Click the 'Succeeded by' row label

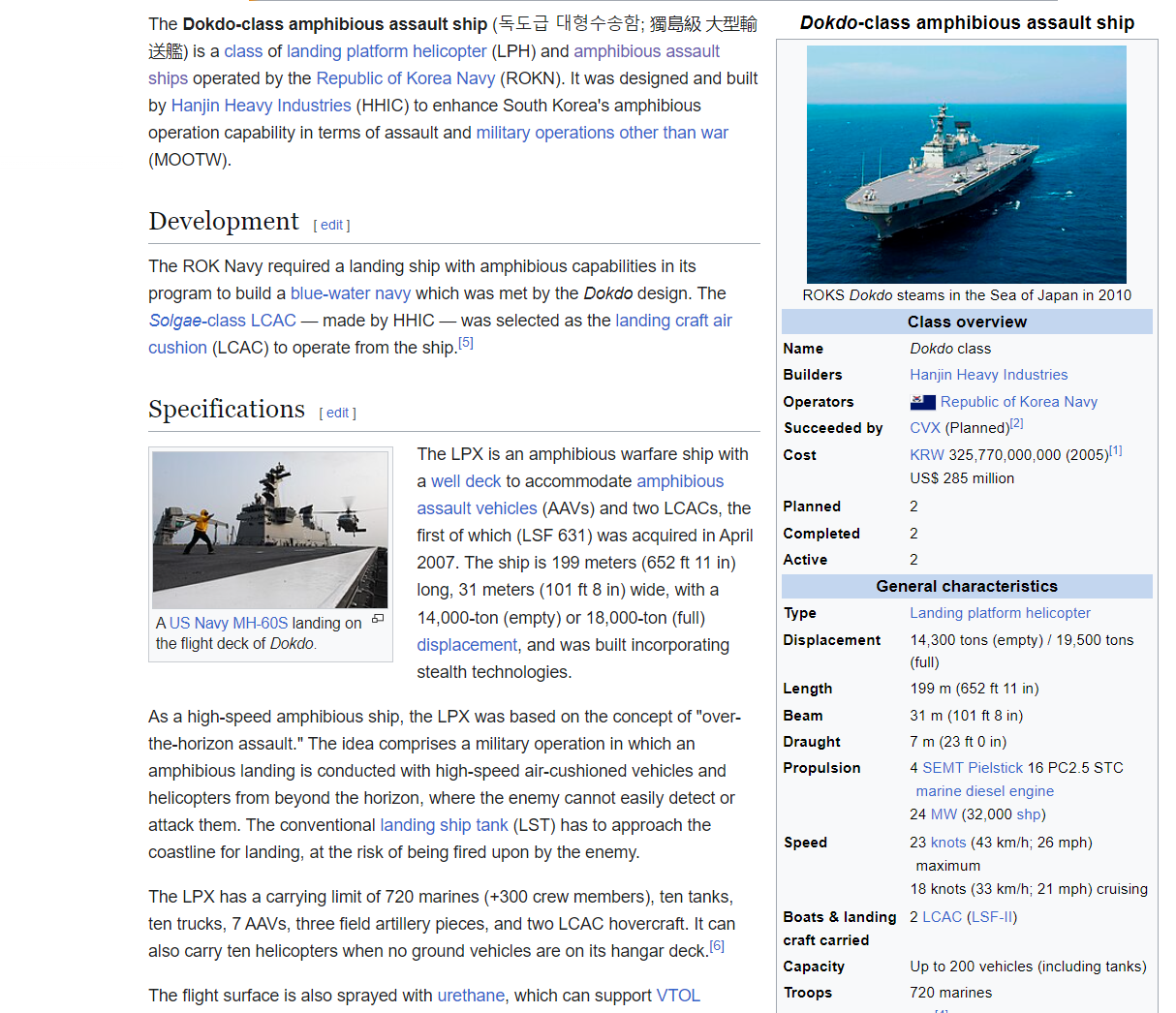[833, 428]
